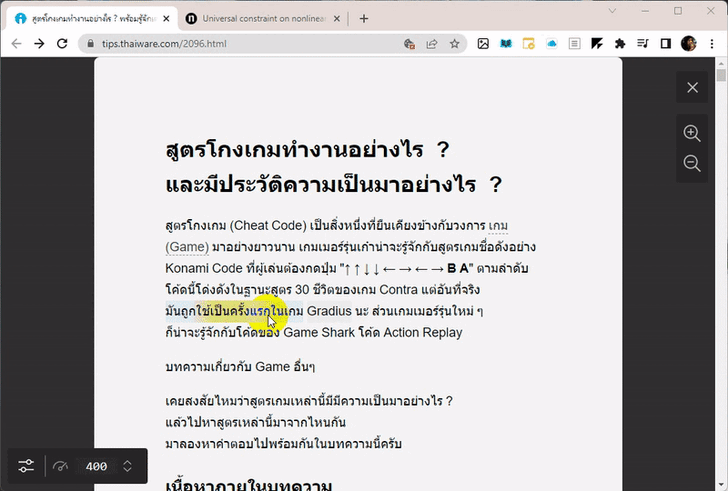728x491 pixels.
Task: Click the document reader extension icon
Action: pos(574,44)
